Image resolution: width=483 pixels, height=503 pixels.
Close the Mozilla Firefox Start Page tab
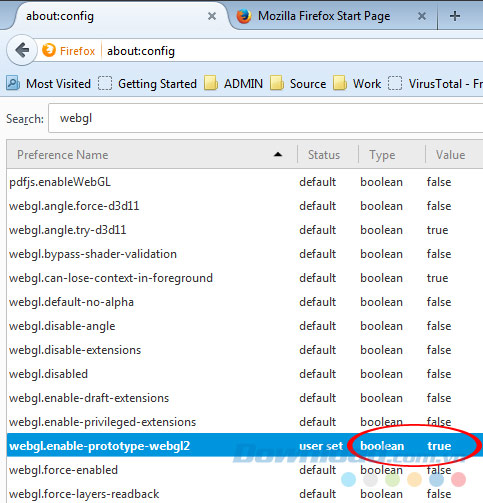pyautogui.click(x=422, y=16)
